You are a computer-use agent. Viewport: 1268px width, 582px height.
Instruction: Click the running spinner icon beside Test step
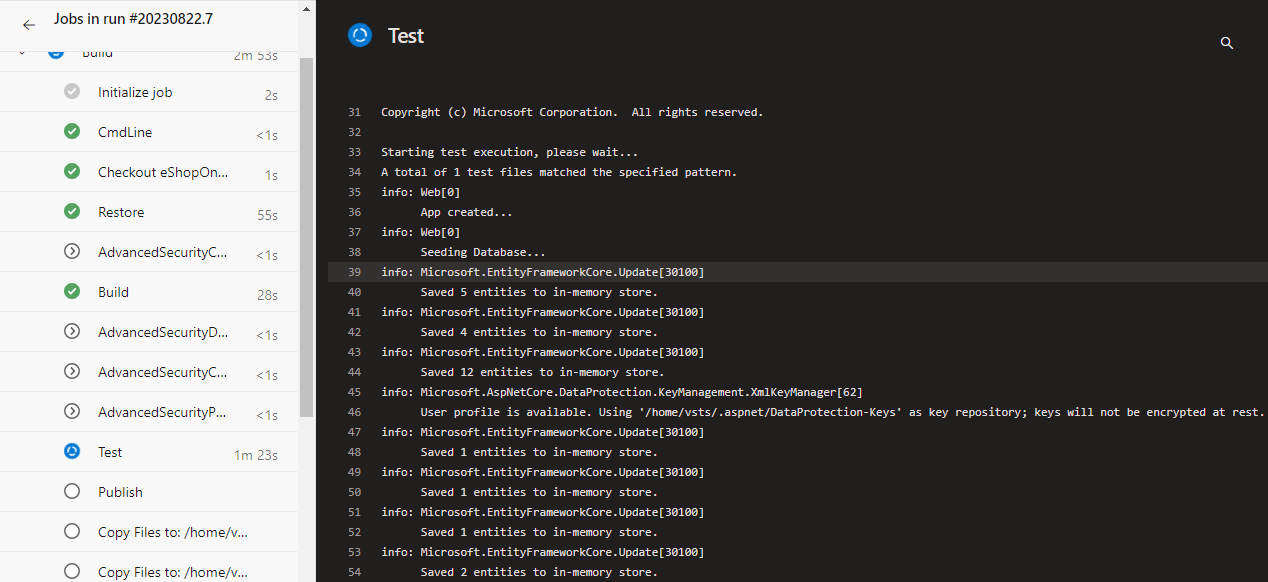click(72, 451)
